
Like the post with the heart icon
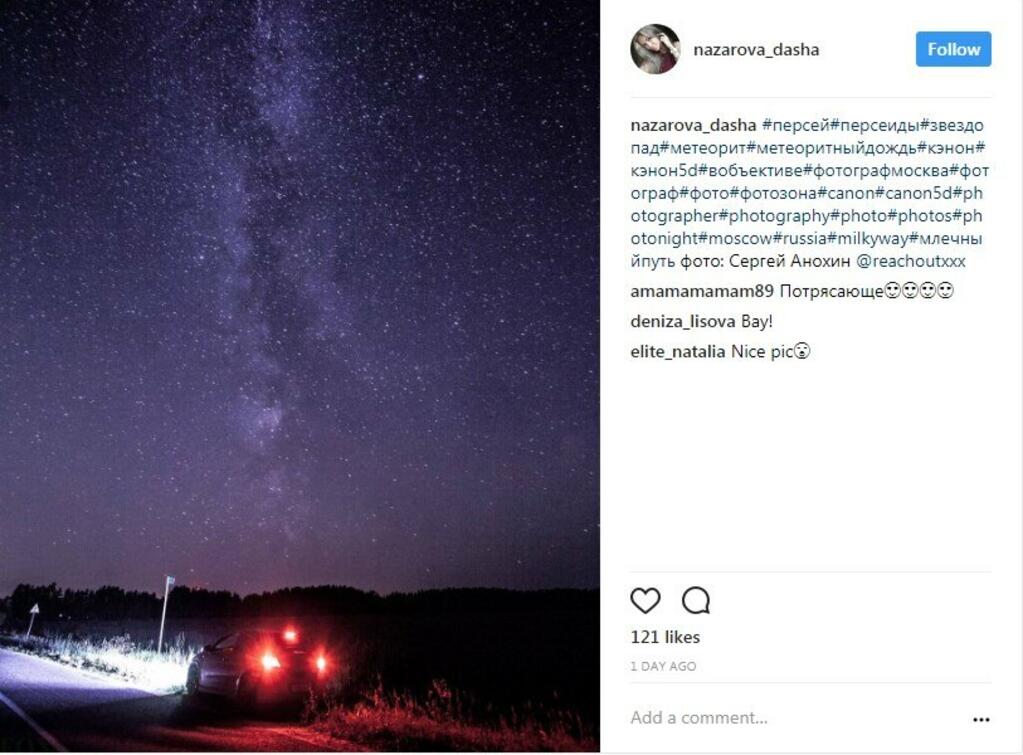click(x=645, y=600)
